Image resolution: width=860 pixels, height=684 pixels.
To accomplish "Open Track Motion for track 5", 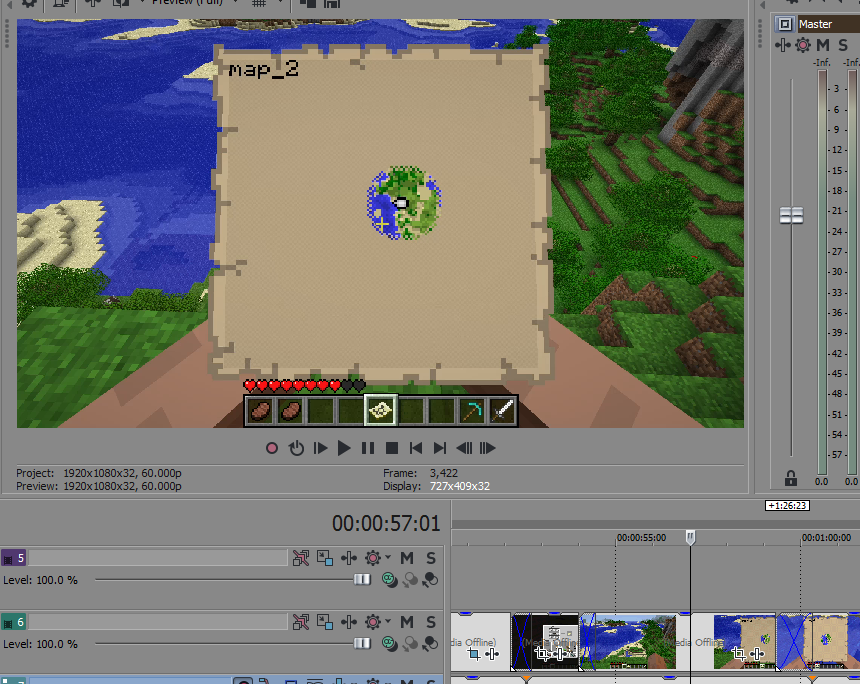I will (325, 558).
